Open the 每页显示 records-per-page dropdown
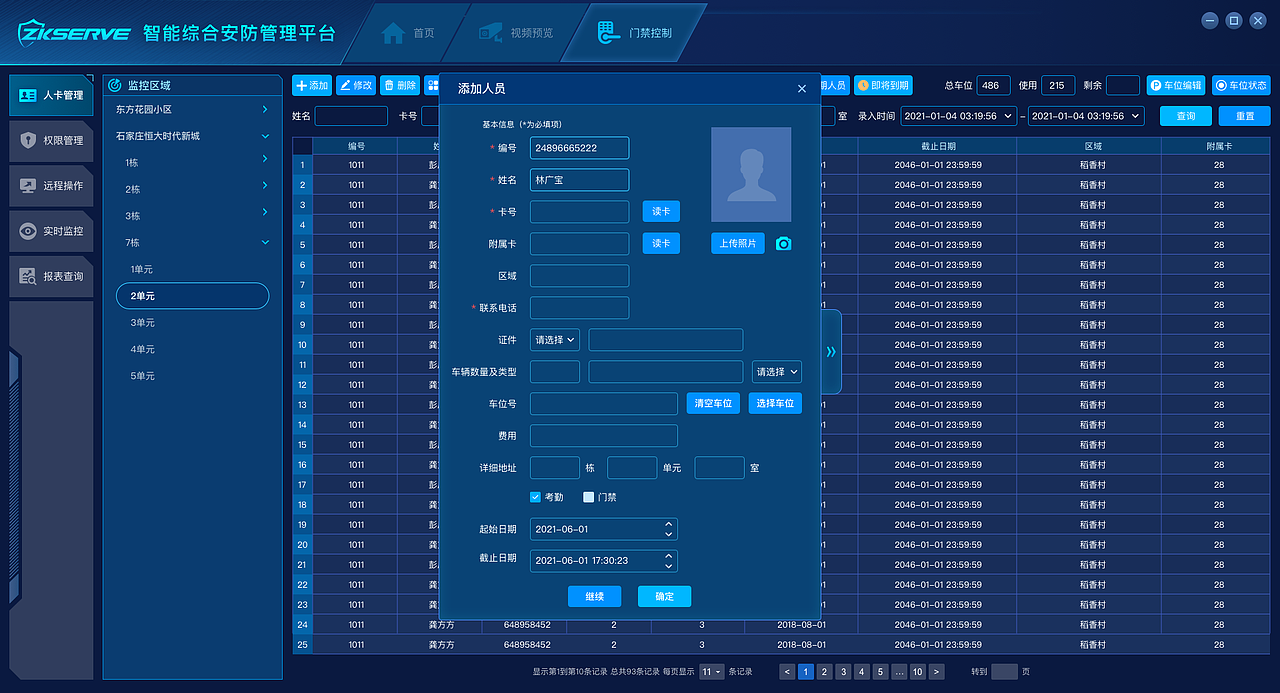Viewport: 1280px width, 693px height. coord(712,672)
